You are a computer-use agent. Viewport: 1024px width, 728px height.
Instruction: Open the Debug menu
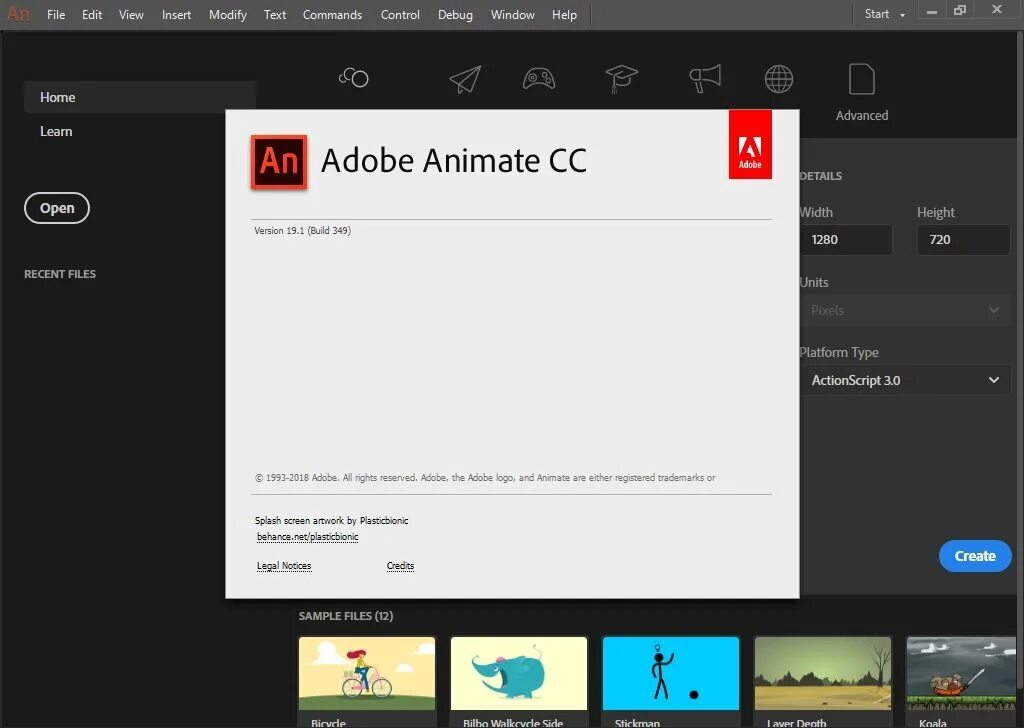pyautogui.click(x=455, y=14)
